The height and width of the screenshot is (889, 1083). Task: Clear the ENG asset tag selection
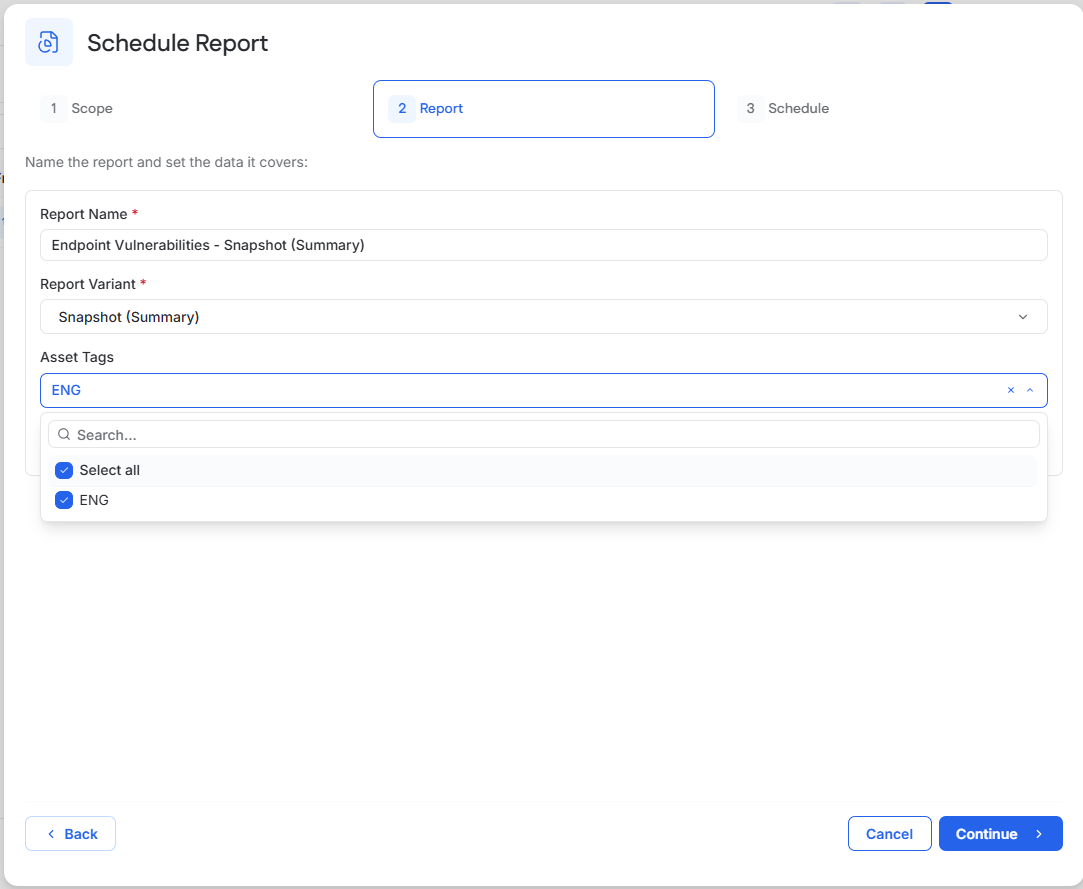tap(1010, 390)
